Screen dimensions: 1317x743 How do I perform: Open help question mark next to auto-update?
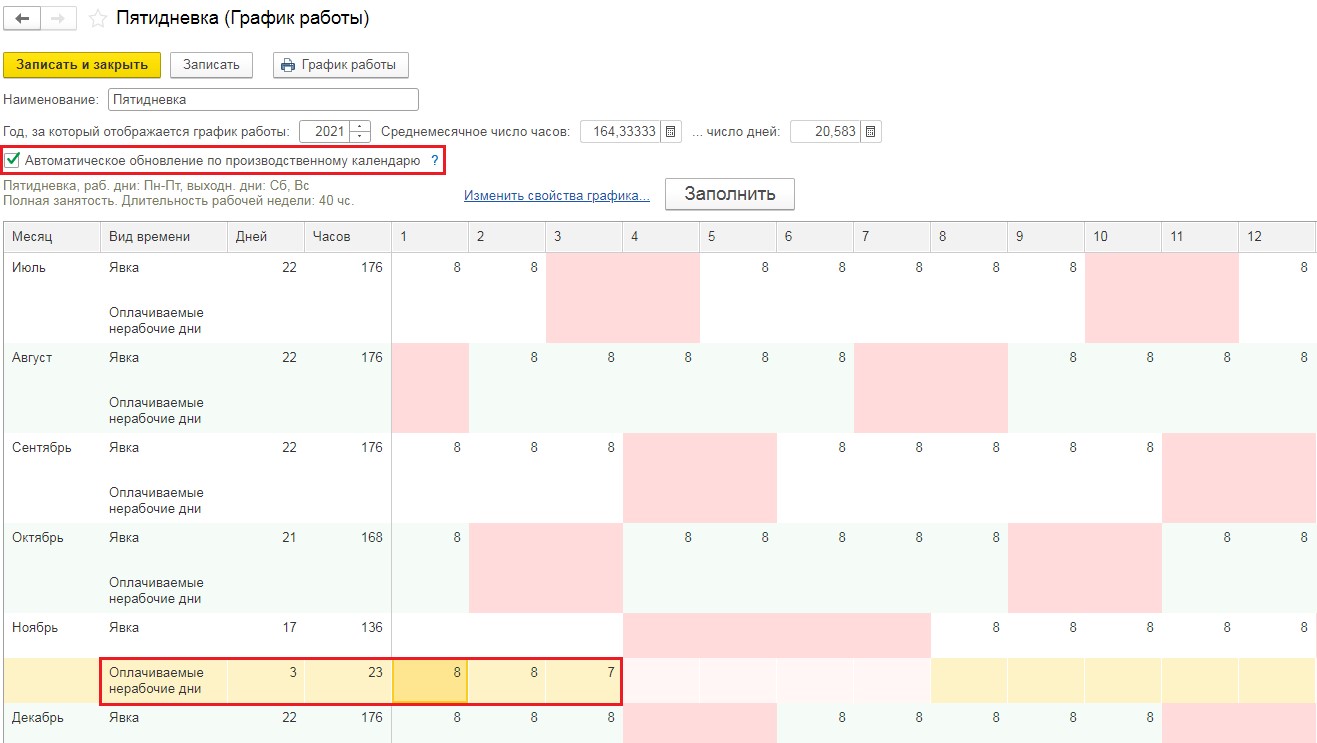pos(434,160)
